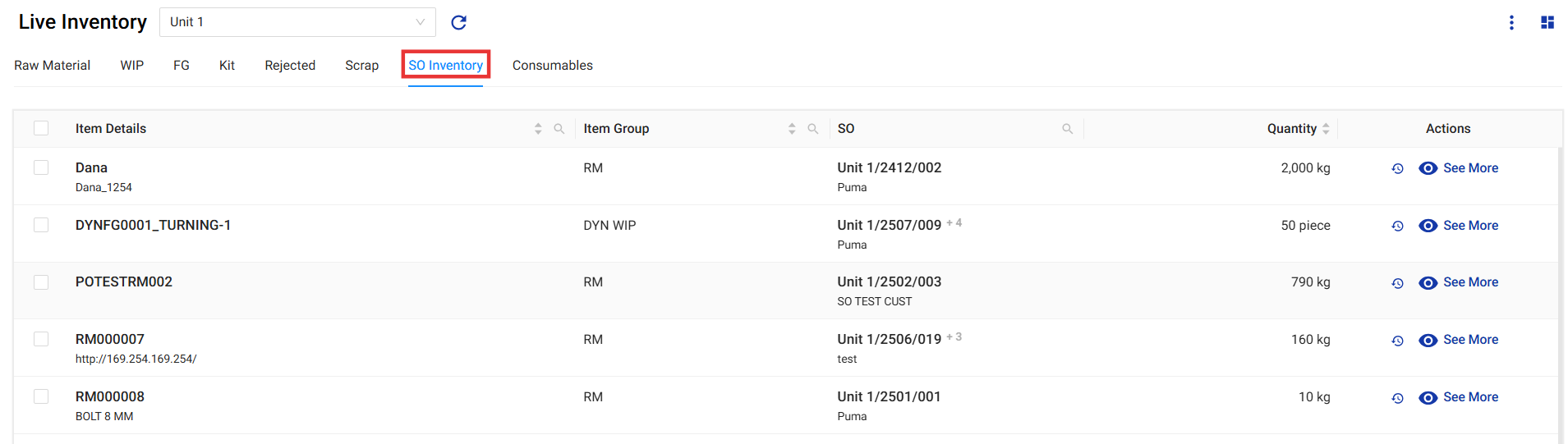Expand the Unit 1 dropdown
Image resolution: width=1568 pixels, height=444 pixels.
click(297, 22)
